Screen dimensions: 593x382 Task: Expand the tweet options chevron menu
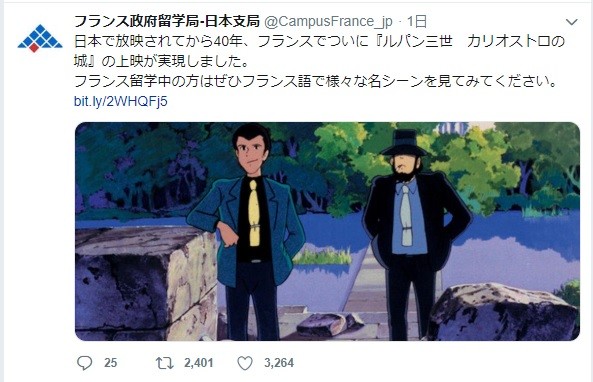click(x=571, y=22)
